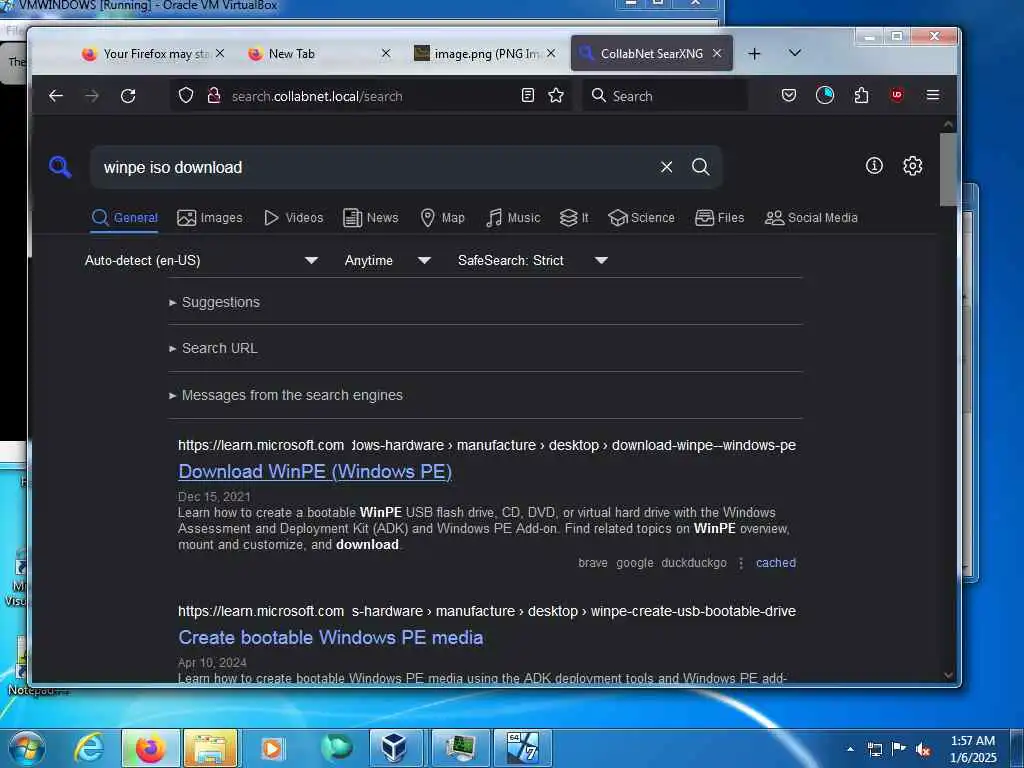Open the tracking protection shield icon

pyautogui.click(x=186, y=95)
